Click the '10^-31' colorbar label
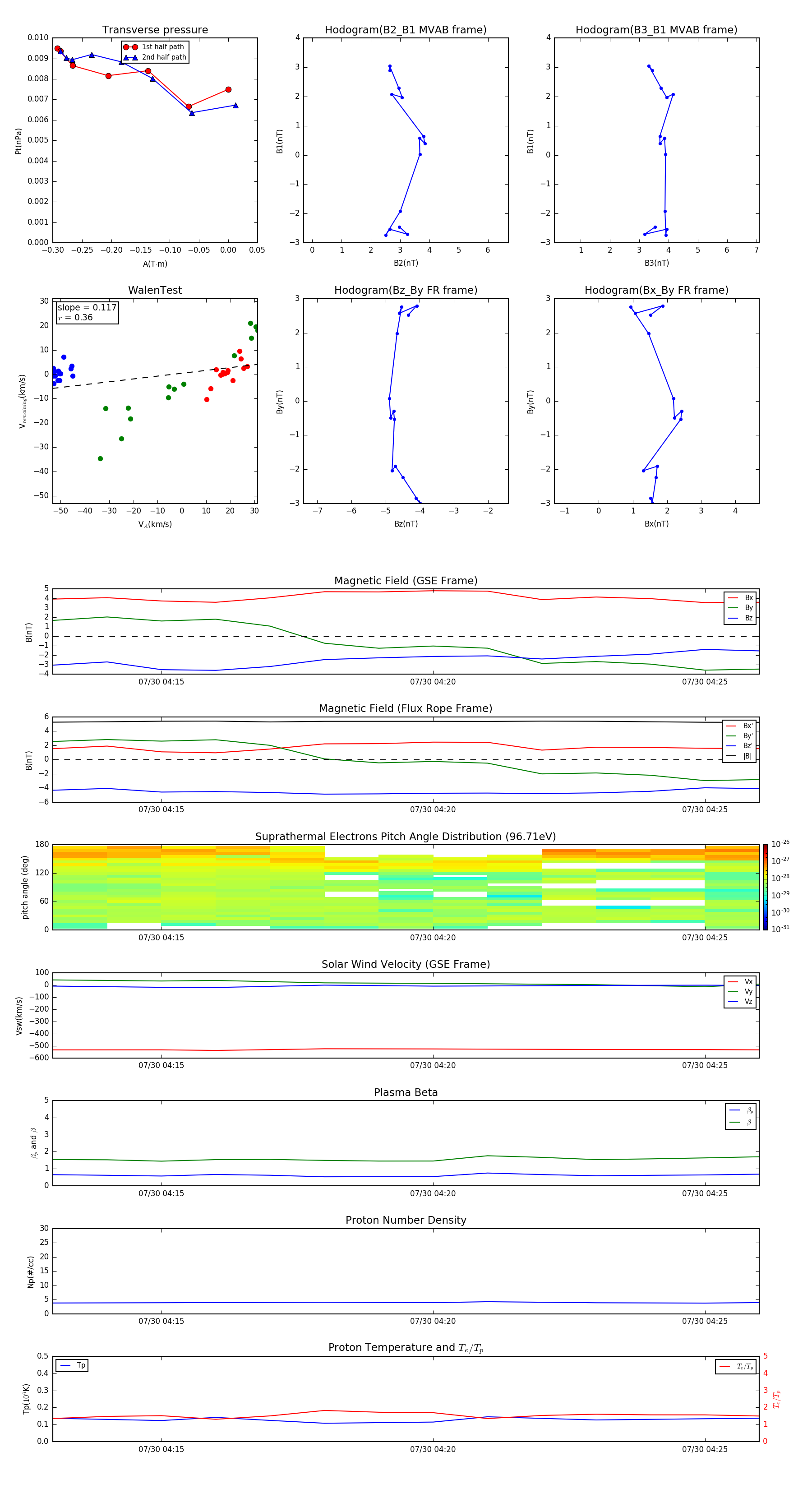The image size is (812, 1489). [780, 929]
